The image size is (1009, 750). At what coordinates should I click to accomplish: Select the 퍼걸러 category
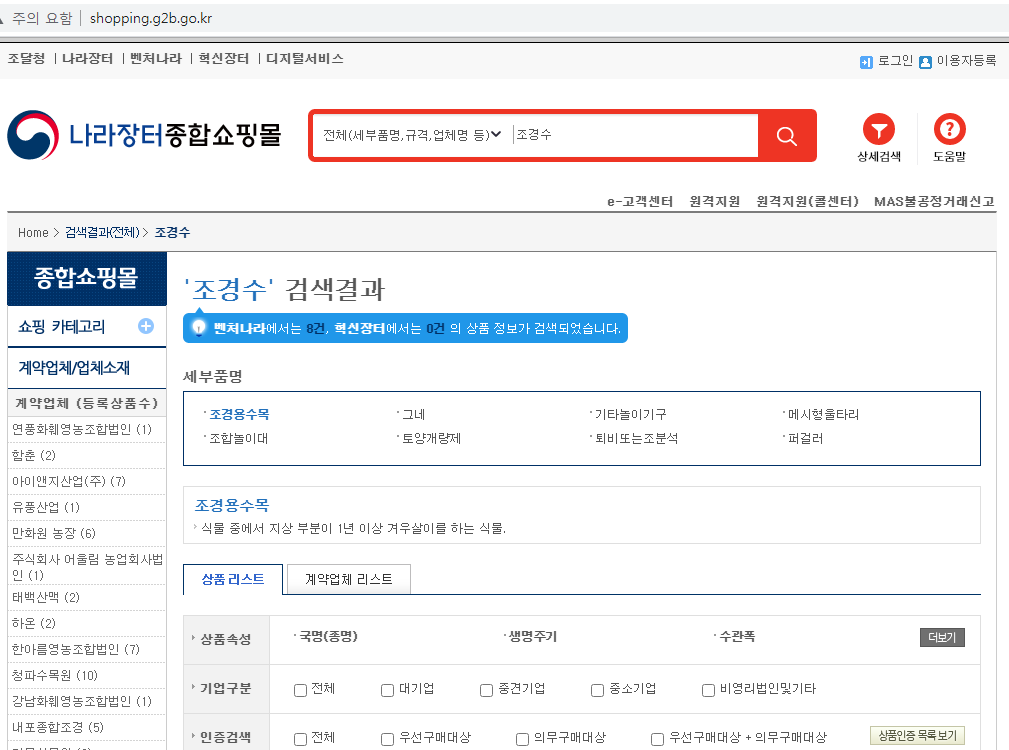click(x=805, y=439)
